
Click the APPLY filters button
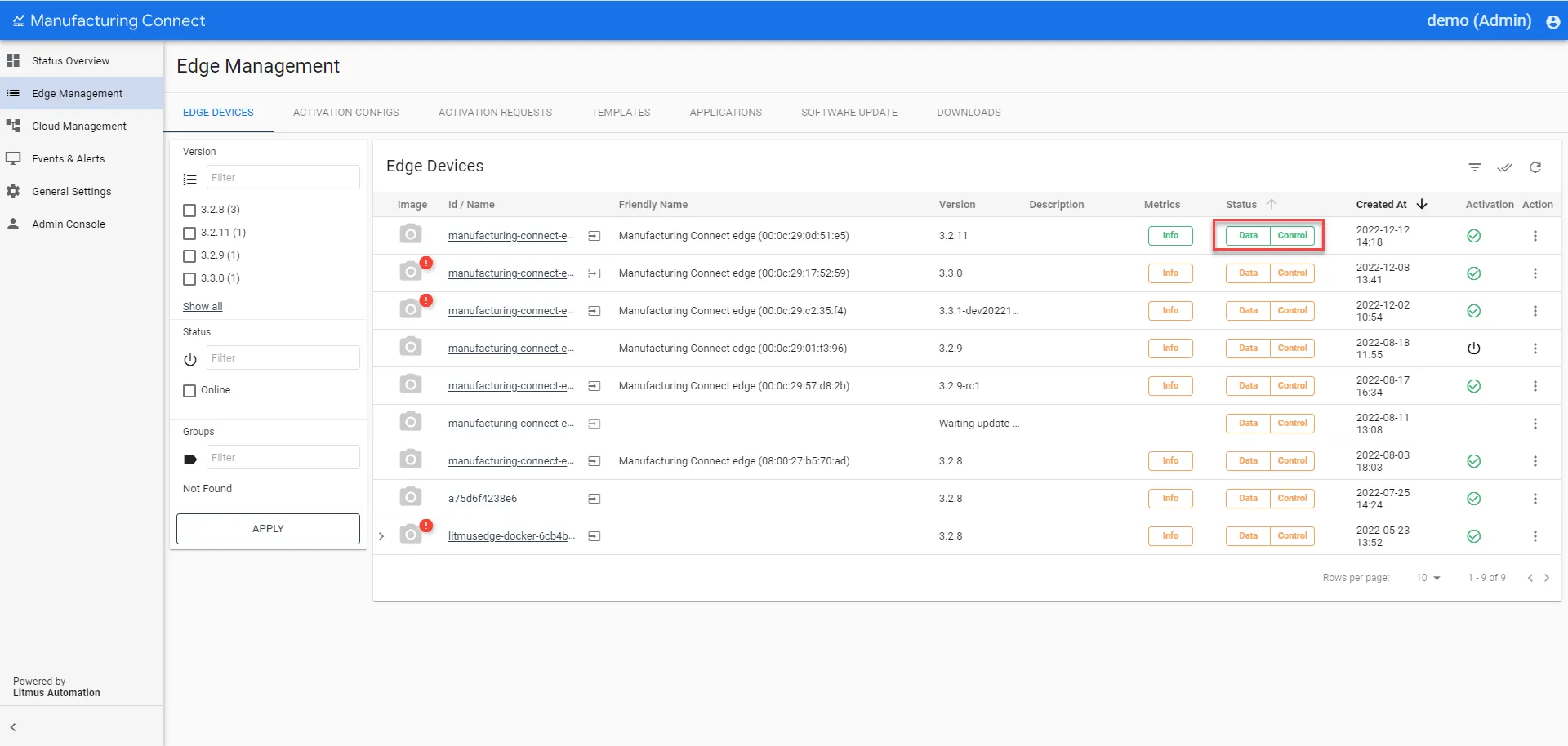[x=268, y=529]
